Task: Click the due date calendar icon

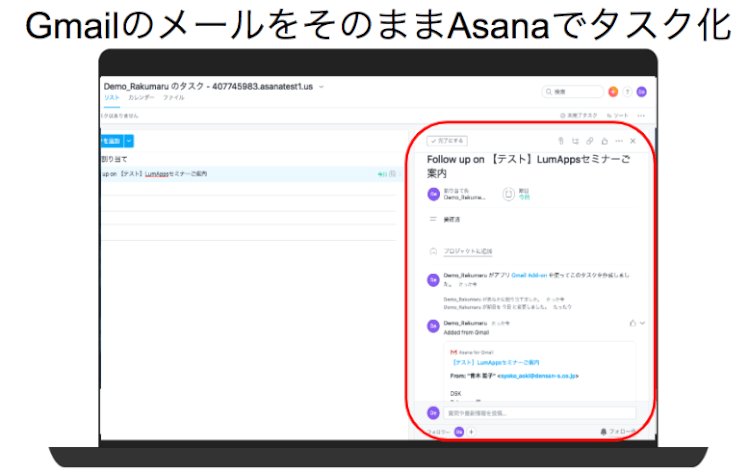Action: click(x=508, y=194)
